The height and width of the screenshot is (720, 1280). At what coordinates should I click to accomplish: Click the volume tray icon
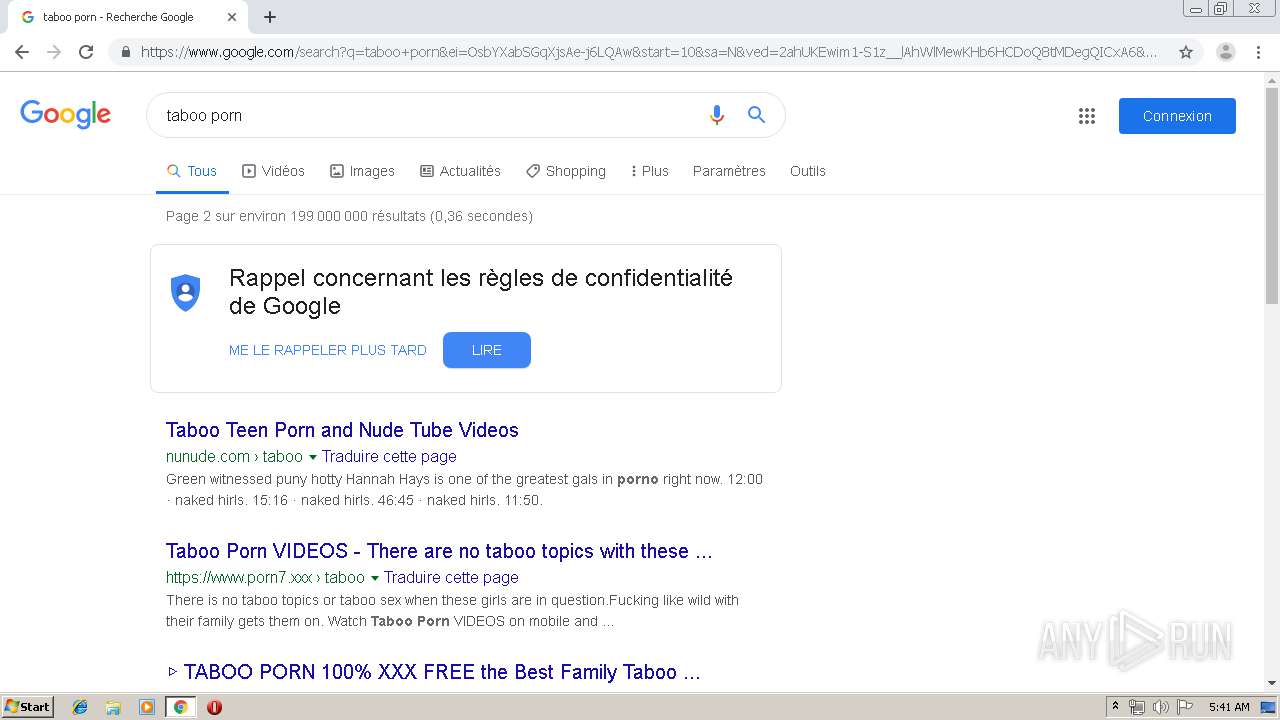[1161, 707]
